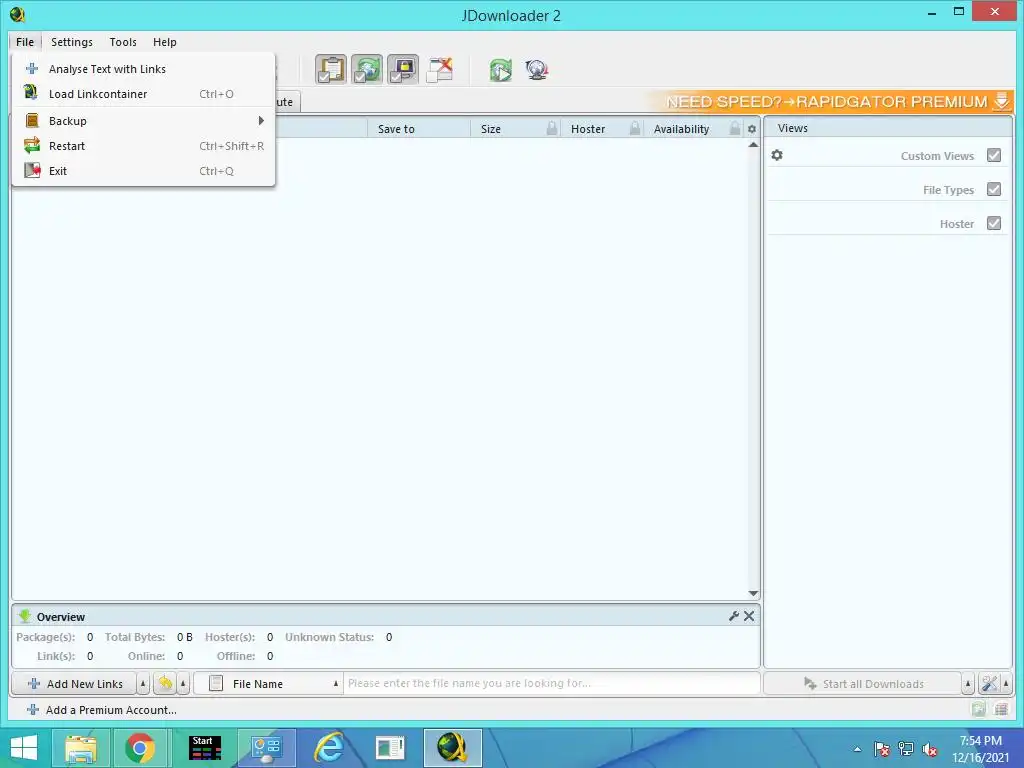This screenshot has width=1024, height=768.
Task: Open Internet Explorer from taskbar
Action: 328,748
